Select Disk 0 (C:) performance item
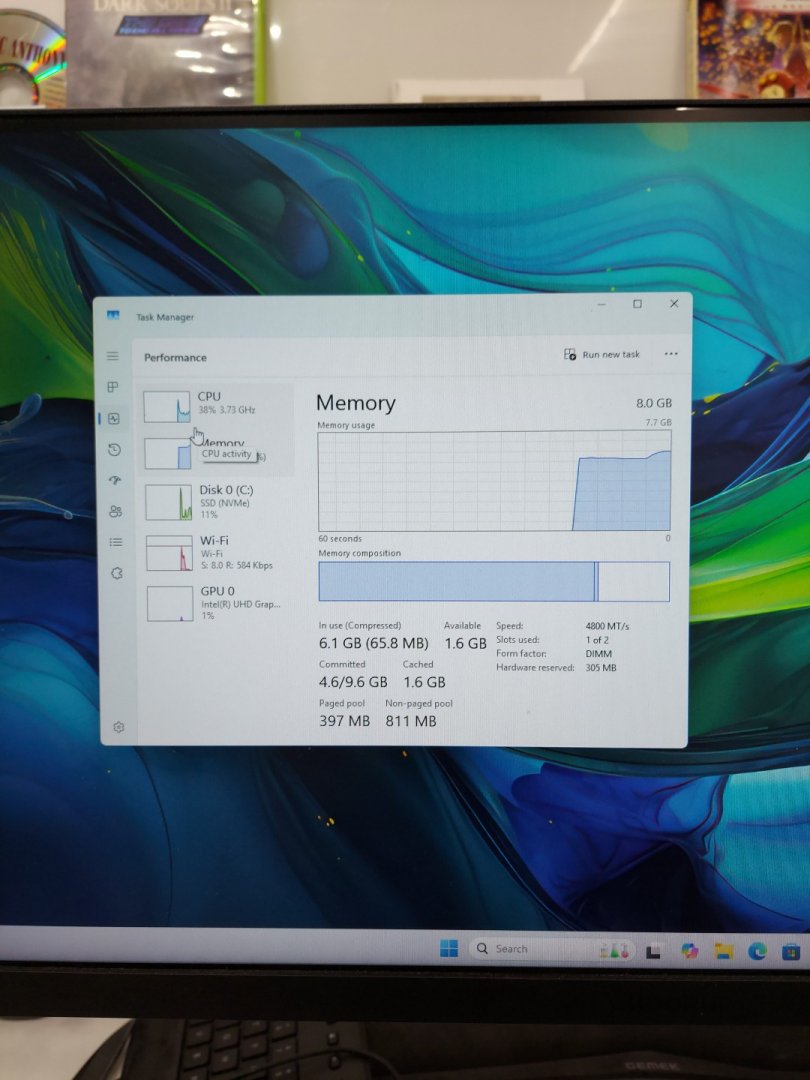810x1080 pixels. pos(217,501)
